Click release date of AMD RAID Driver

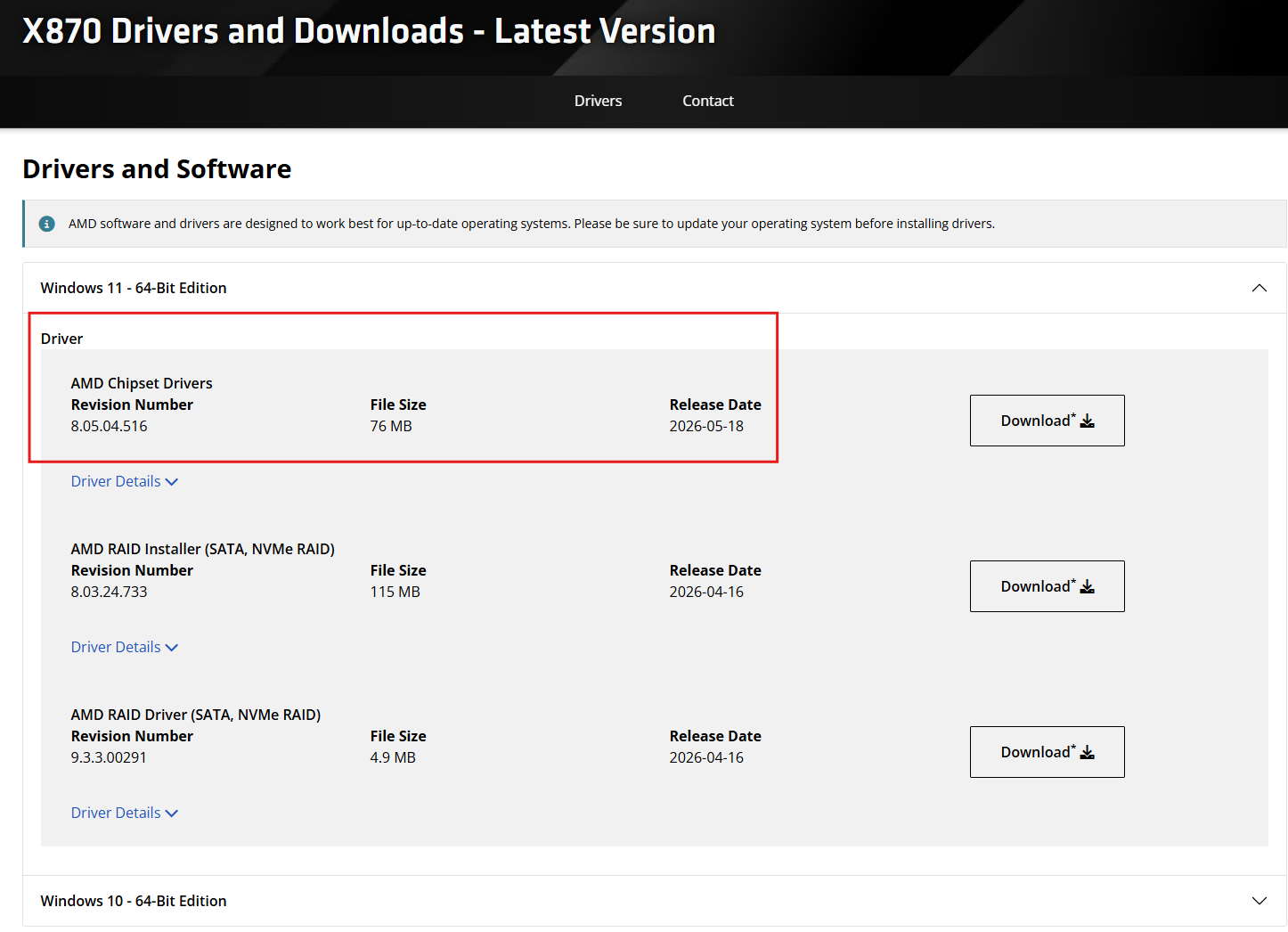706,757
